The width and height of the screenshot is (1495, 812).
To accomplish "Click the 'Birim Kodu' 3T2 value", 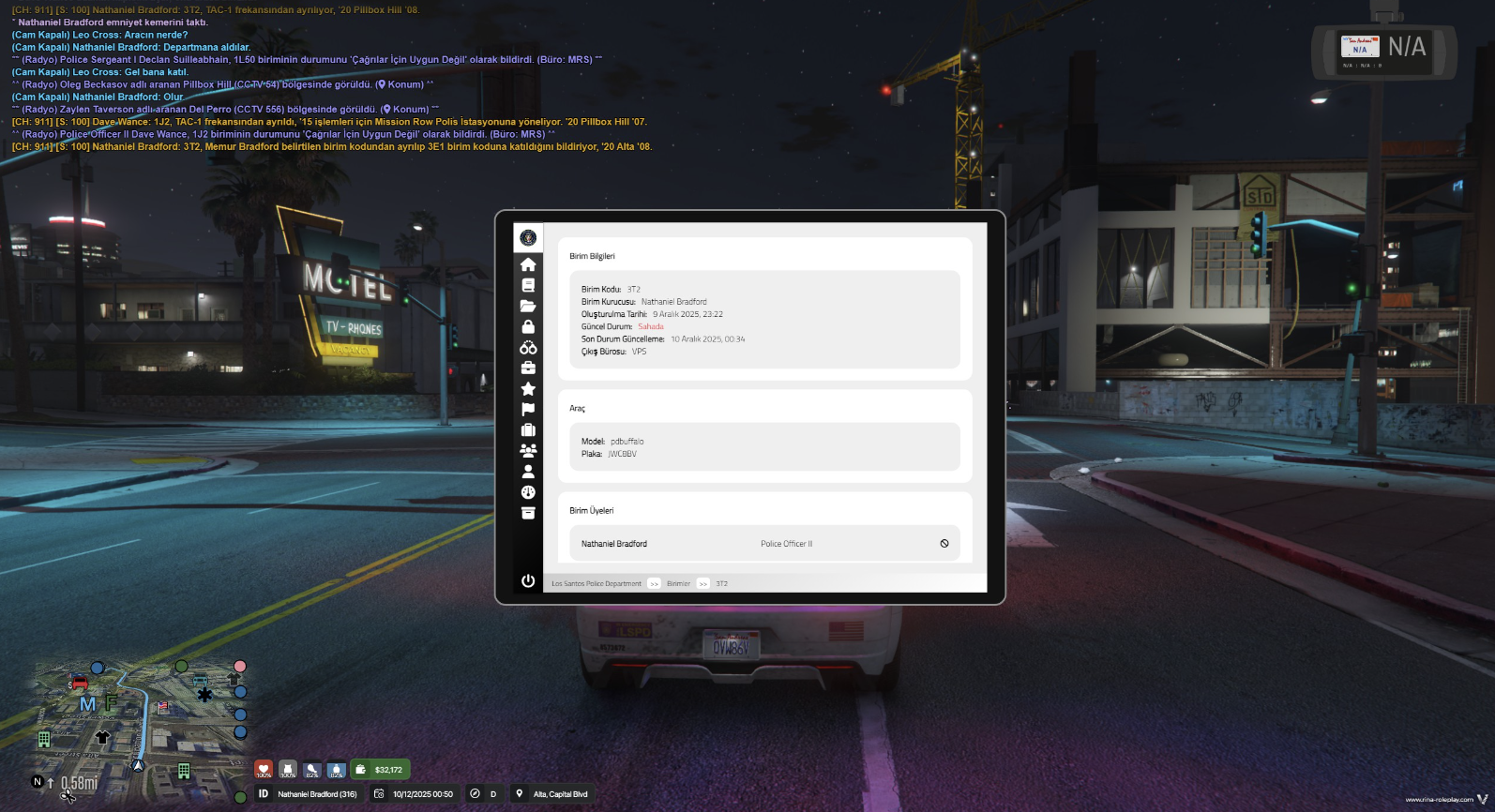I will point(634,290).
